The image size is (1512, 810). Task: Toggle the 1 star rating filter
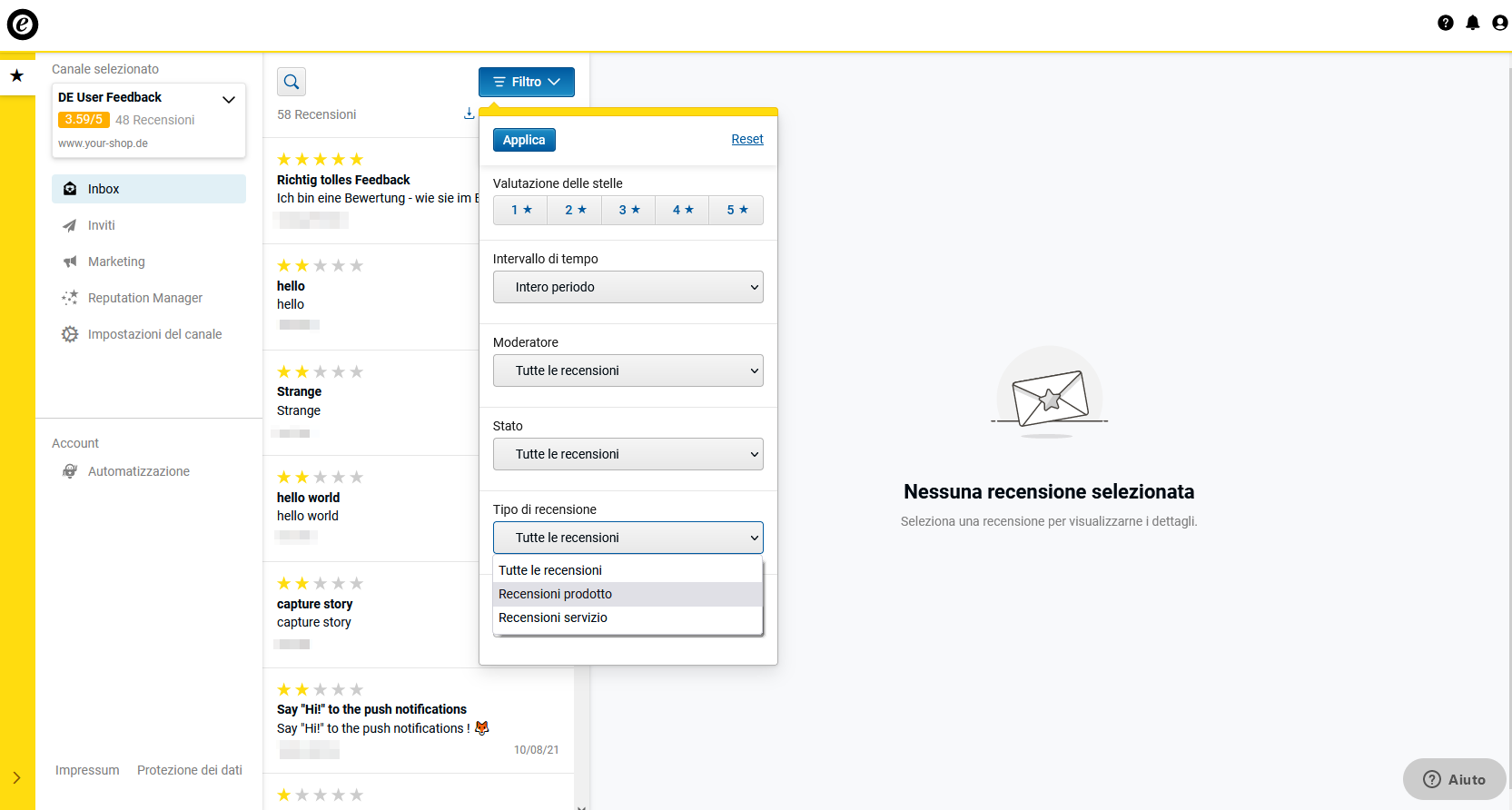click(520, 210)
